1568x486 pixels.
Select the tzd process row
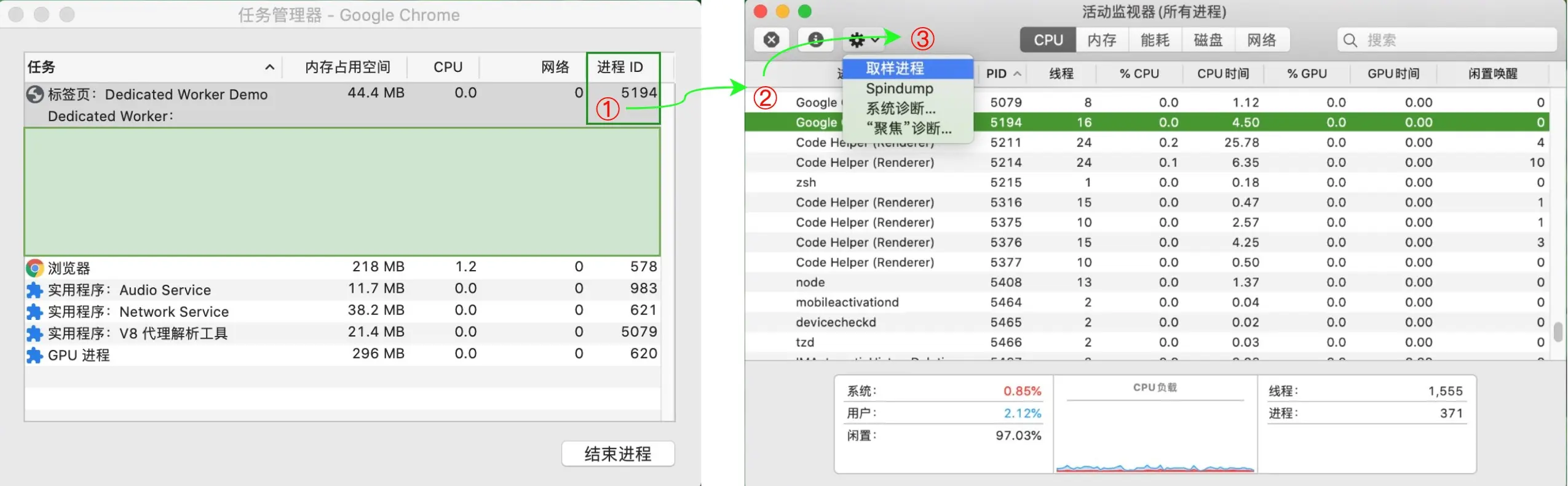[x=1147, y=342]
